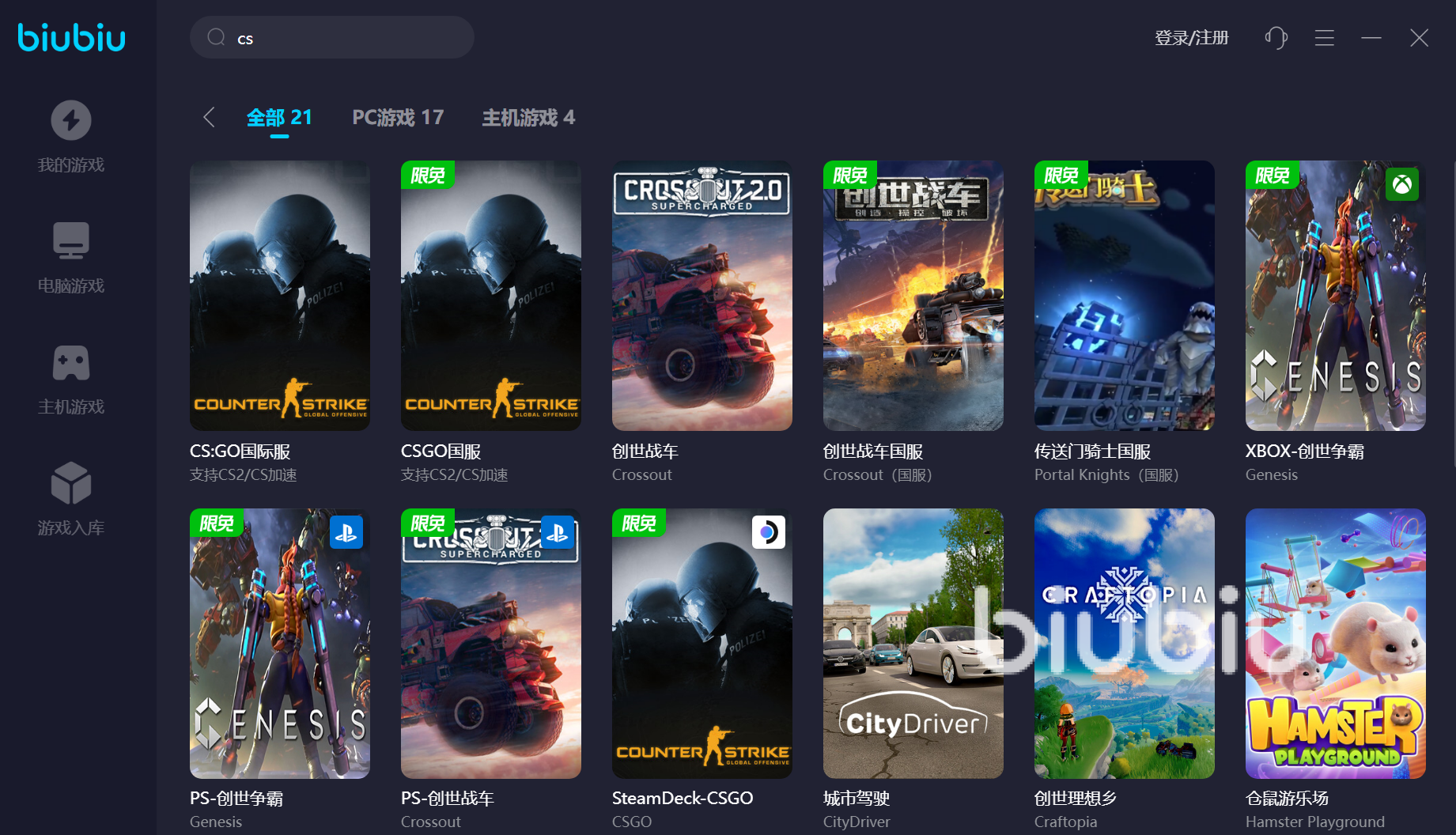Open game library cube icon in sidebar
Image resolution: width=1456 pixels, height=835 pixels.
pyautogui.click(x=71, y=483)
